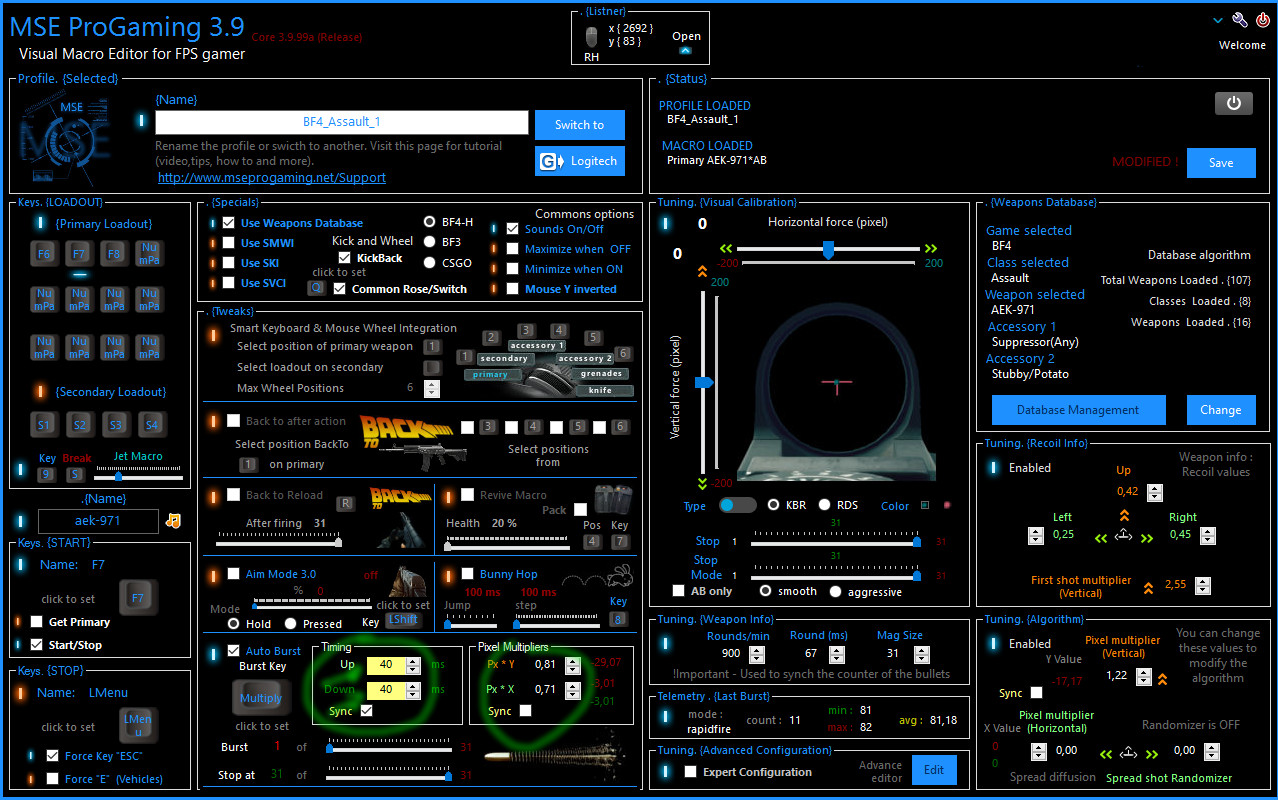
Task: Adjust the First shot multiplier stepper
Action: [x=1203, y=586]
